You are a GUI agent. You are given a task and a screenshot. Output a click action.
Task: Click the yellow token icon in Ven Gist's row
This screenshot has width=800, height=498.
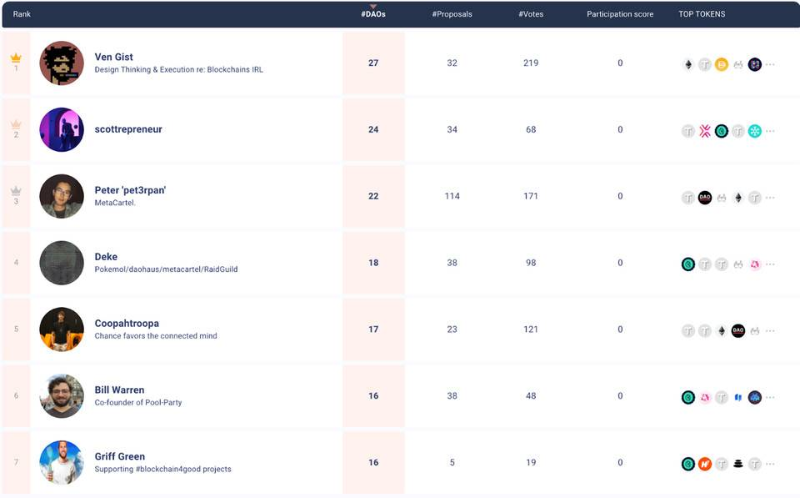click(x=721, y=64)
